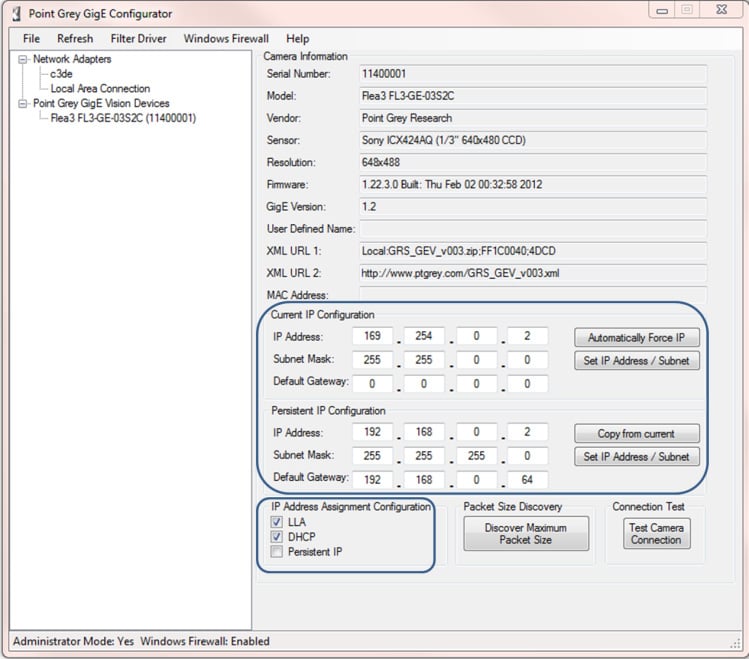The image size is (749, 659).
Task: Click current Default Gateway first octet 0
Action: 373,383
